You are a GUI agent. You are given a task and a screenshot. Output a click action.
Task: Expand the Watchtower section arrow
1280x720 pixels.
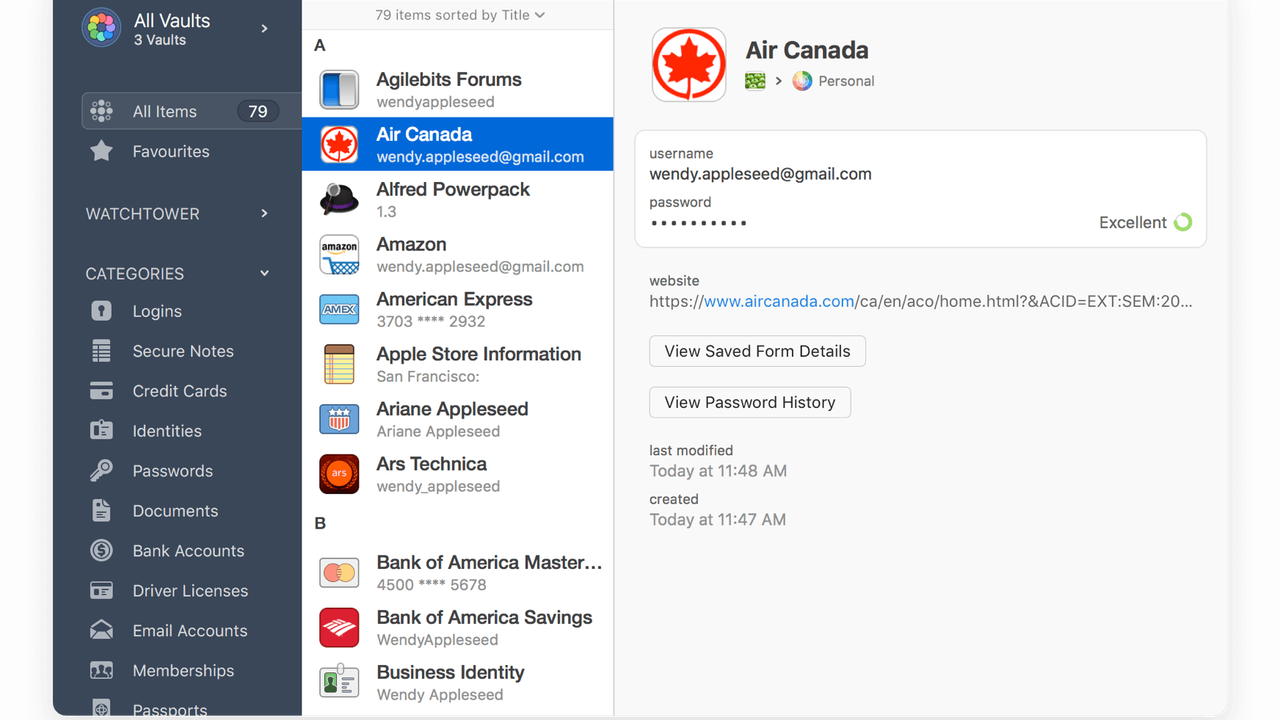tap(264, 213)
